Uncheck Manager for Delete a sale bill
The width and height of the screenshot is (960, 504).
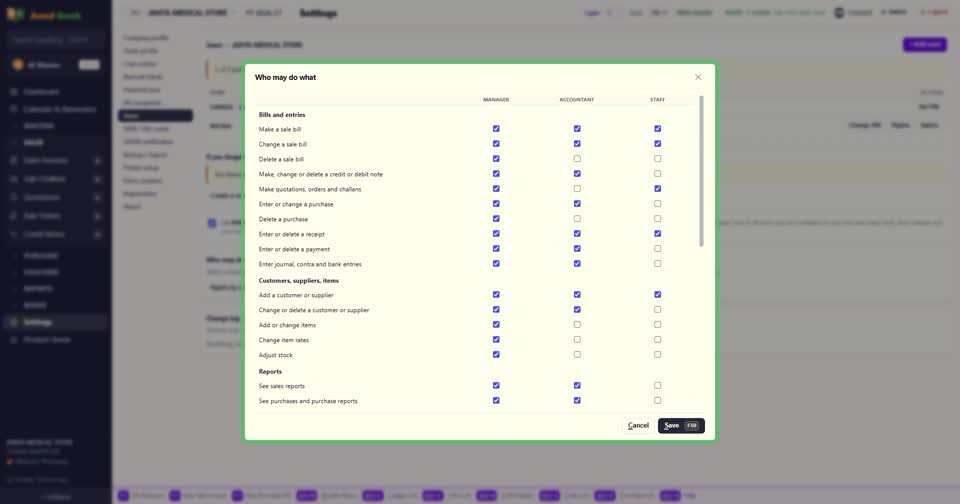[496, 159]
